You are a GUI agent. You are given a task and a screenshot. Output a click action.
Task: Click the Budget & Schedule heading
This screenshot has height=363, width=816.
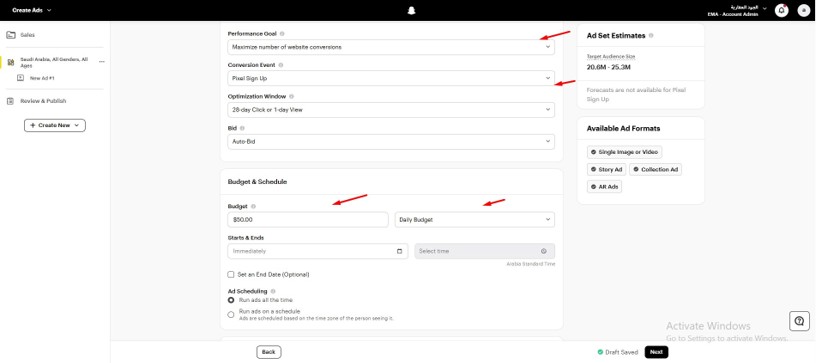pos(257,182)
